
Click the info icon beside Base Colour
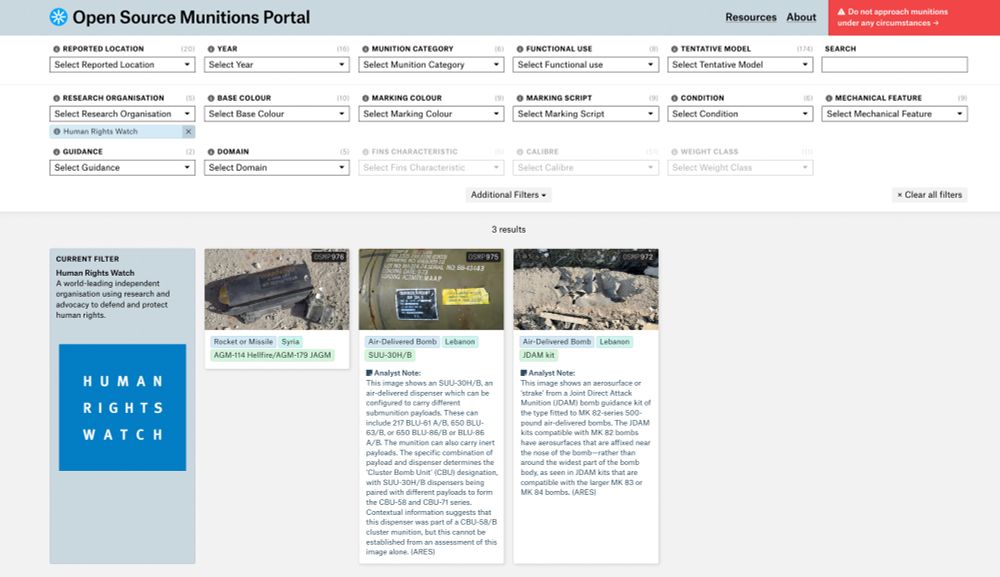click(210, 98)
